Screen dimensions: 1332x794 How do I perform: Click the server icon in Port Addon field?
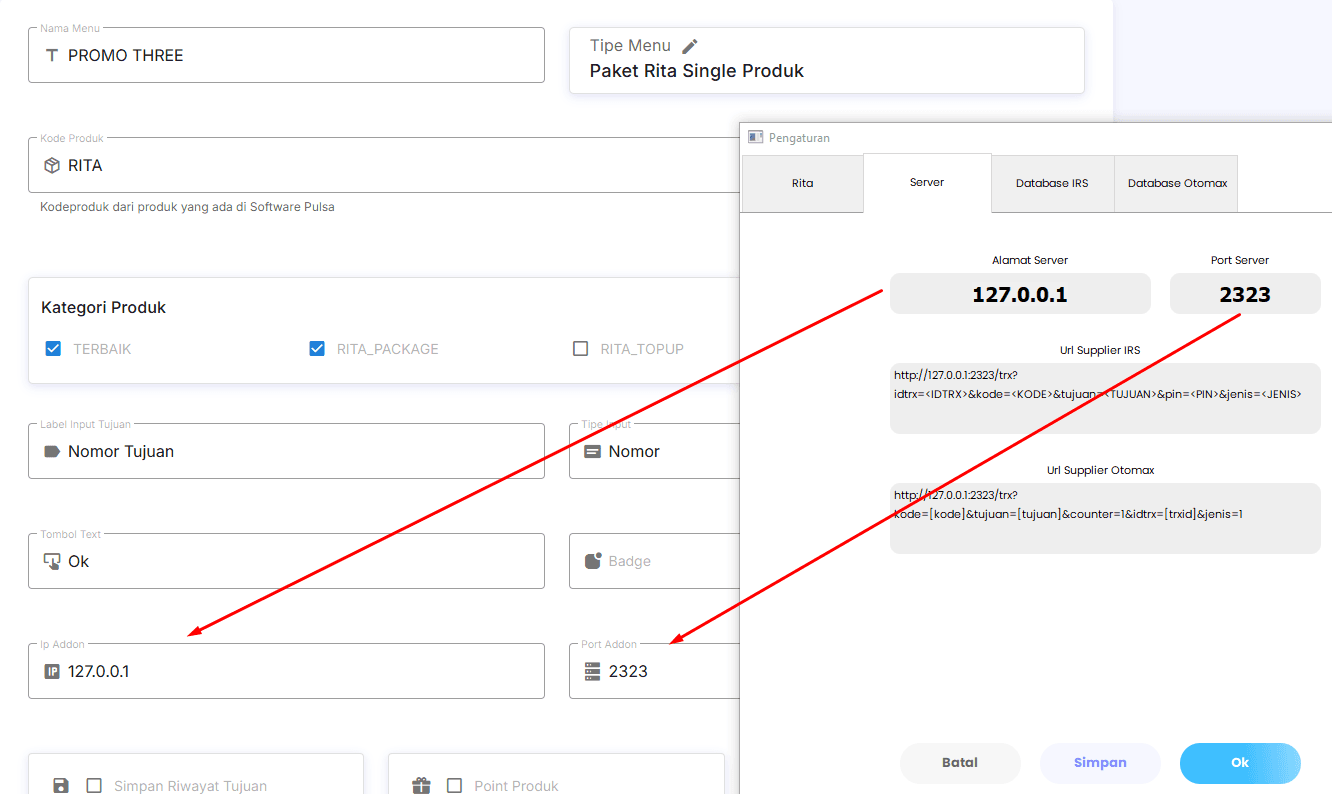tap(592, 672)
